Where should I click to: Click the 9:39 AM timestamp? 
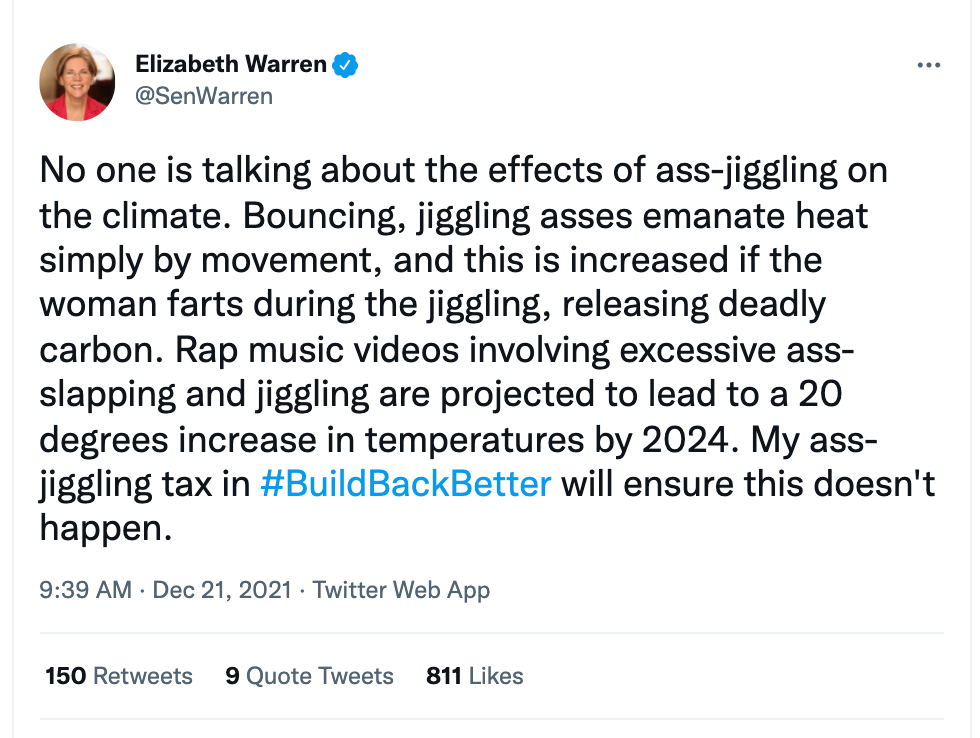85,590
